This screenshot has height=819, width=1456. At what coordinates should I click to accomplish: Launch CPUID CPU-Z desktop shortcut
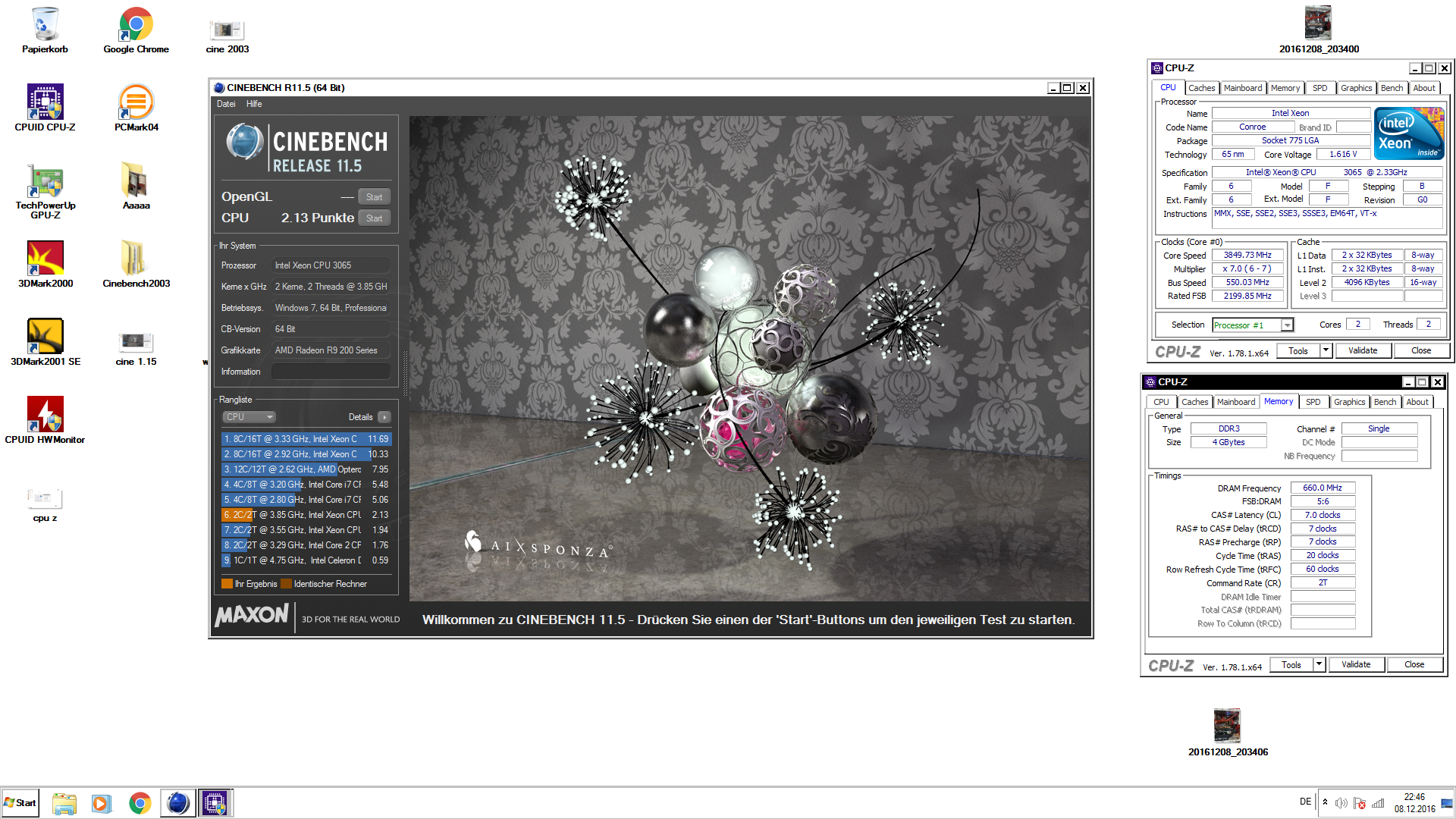45,108
